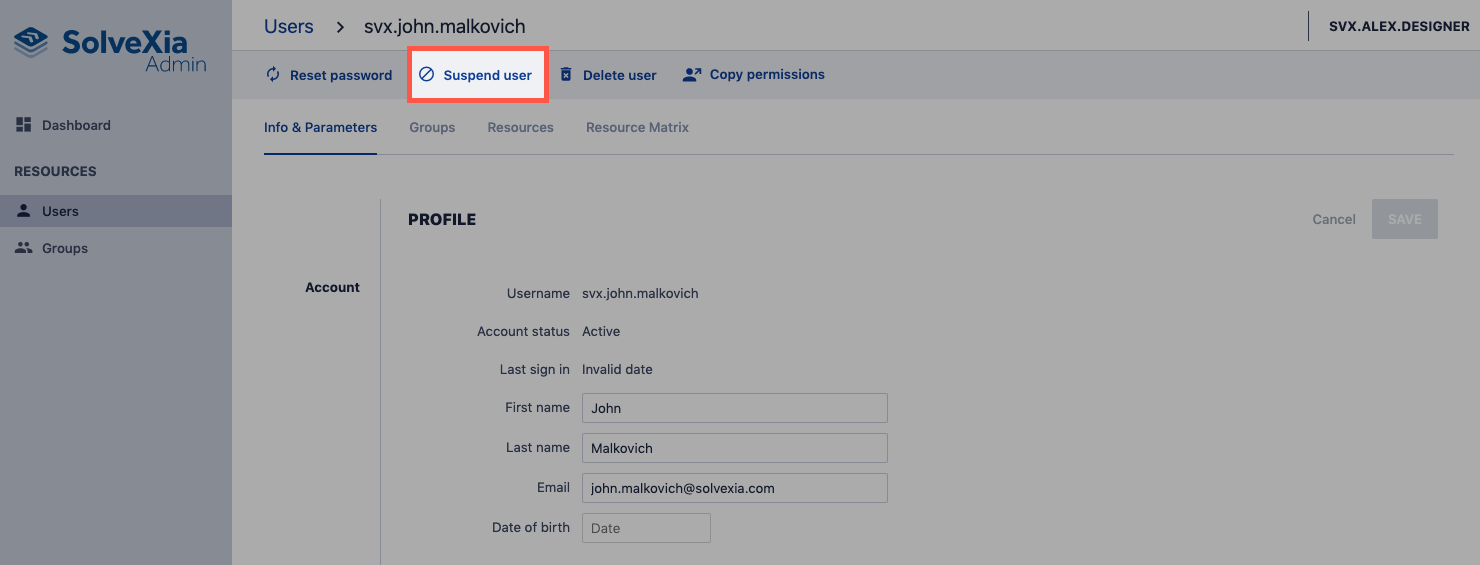The width and height of the screenshot is (1480, 565).
Task: Click the Email address field
Action: pyautogui.click(x=734, y=488)
